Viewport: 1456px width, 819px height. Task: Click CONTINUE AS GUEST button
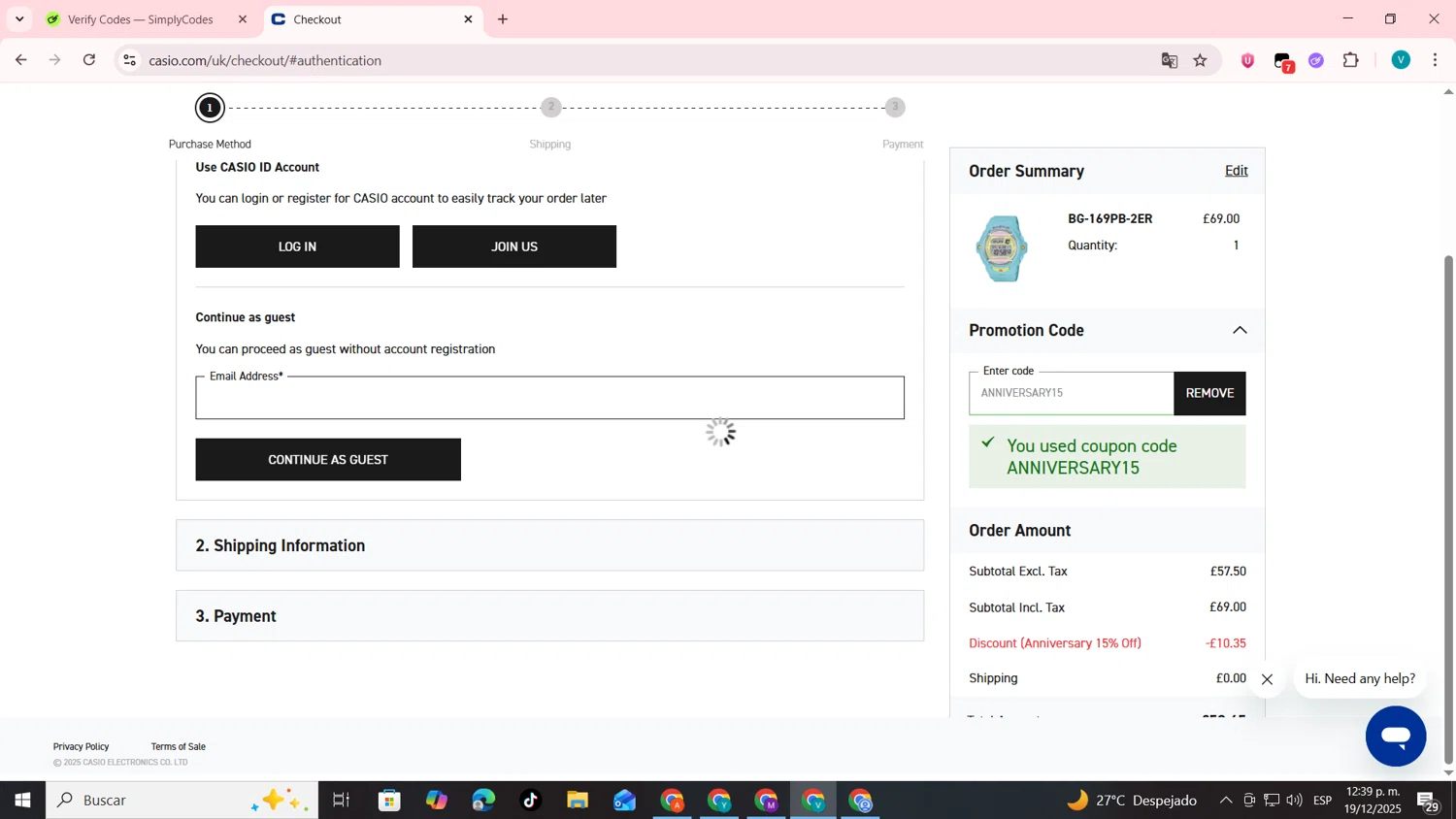tap(328, 460)
